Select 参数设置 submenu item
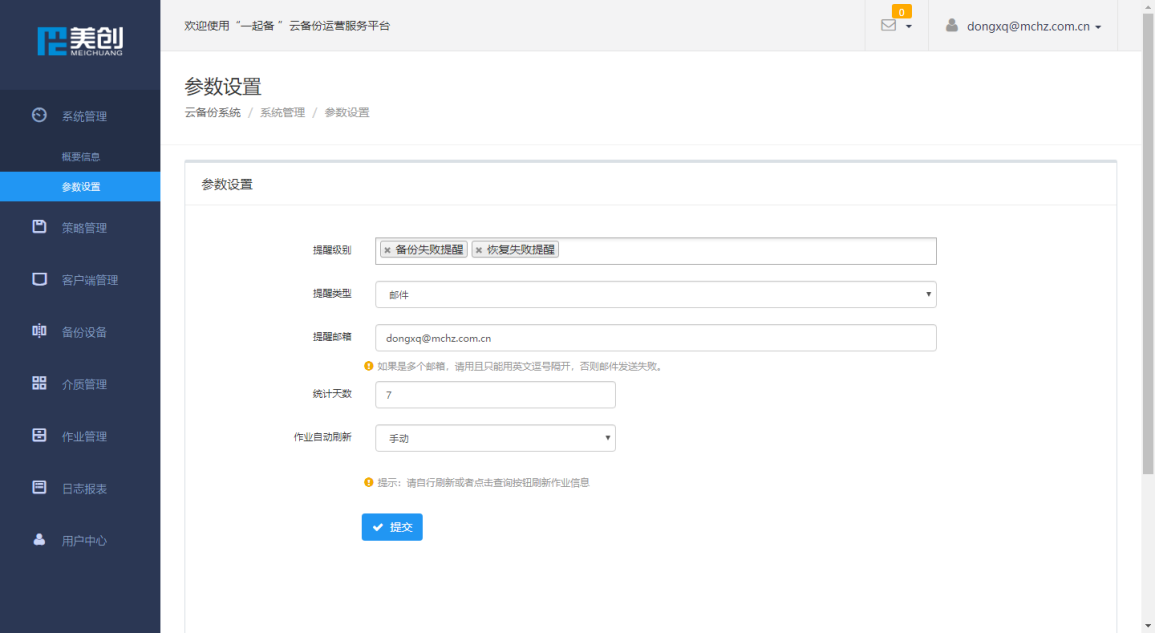The height and width of the screenshot is (633, 1155). coord(80,186)
